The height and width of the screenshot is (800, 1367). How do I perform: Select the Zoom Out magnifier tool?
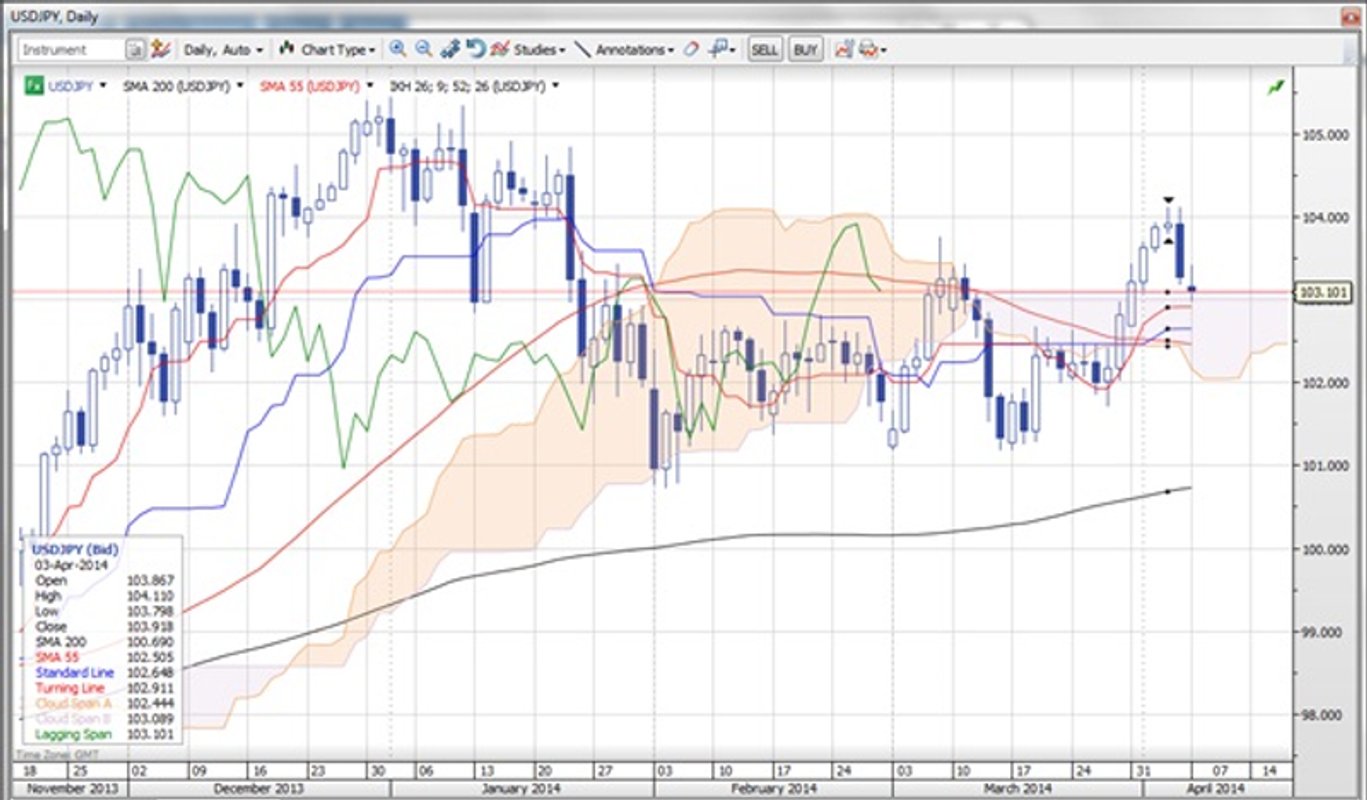pos(424,48)
